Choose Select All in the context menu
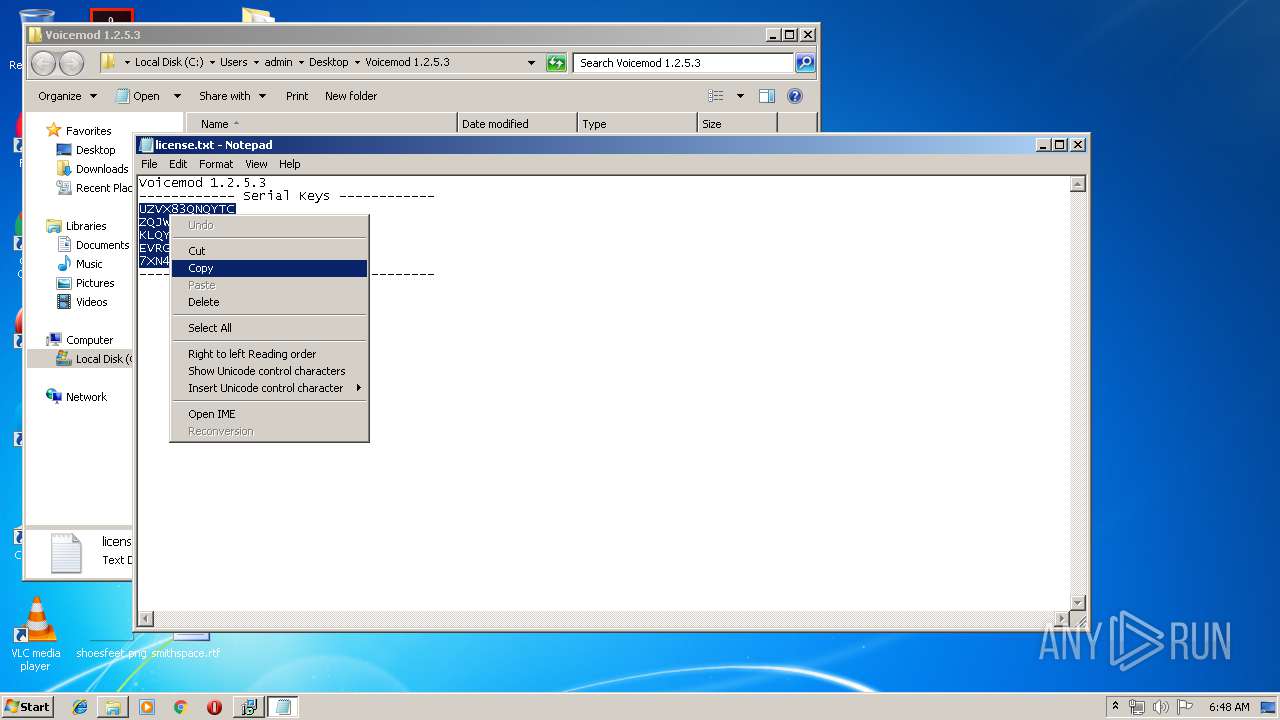The height and width of the screenshot is (720, 1280). (x=269, y=328)
